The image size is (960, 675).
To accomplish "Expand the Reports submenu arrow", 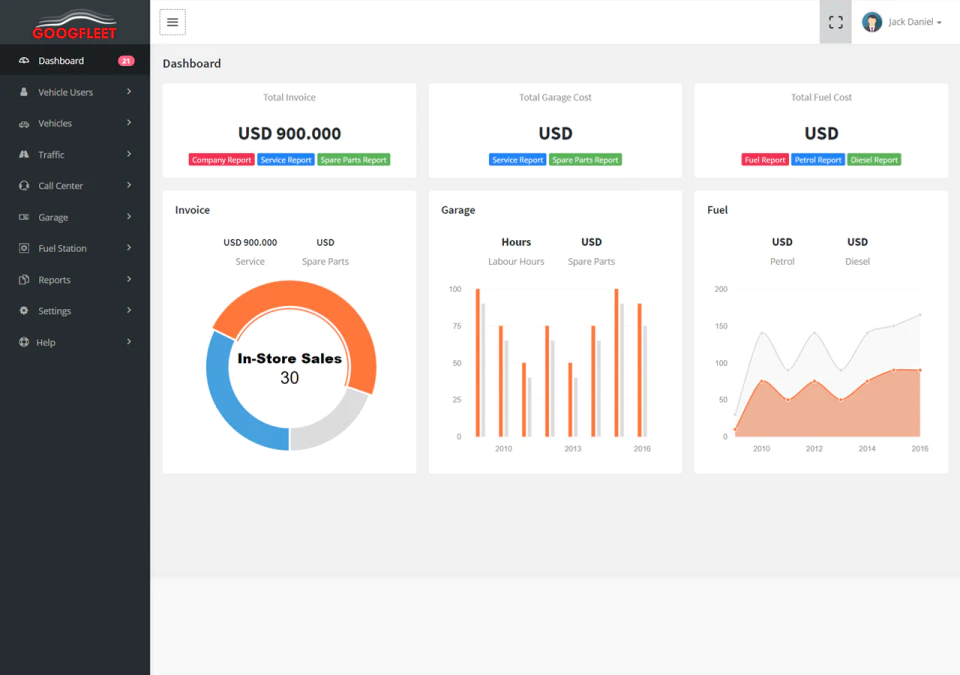I will (129, 279).
